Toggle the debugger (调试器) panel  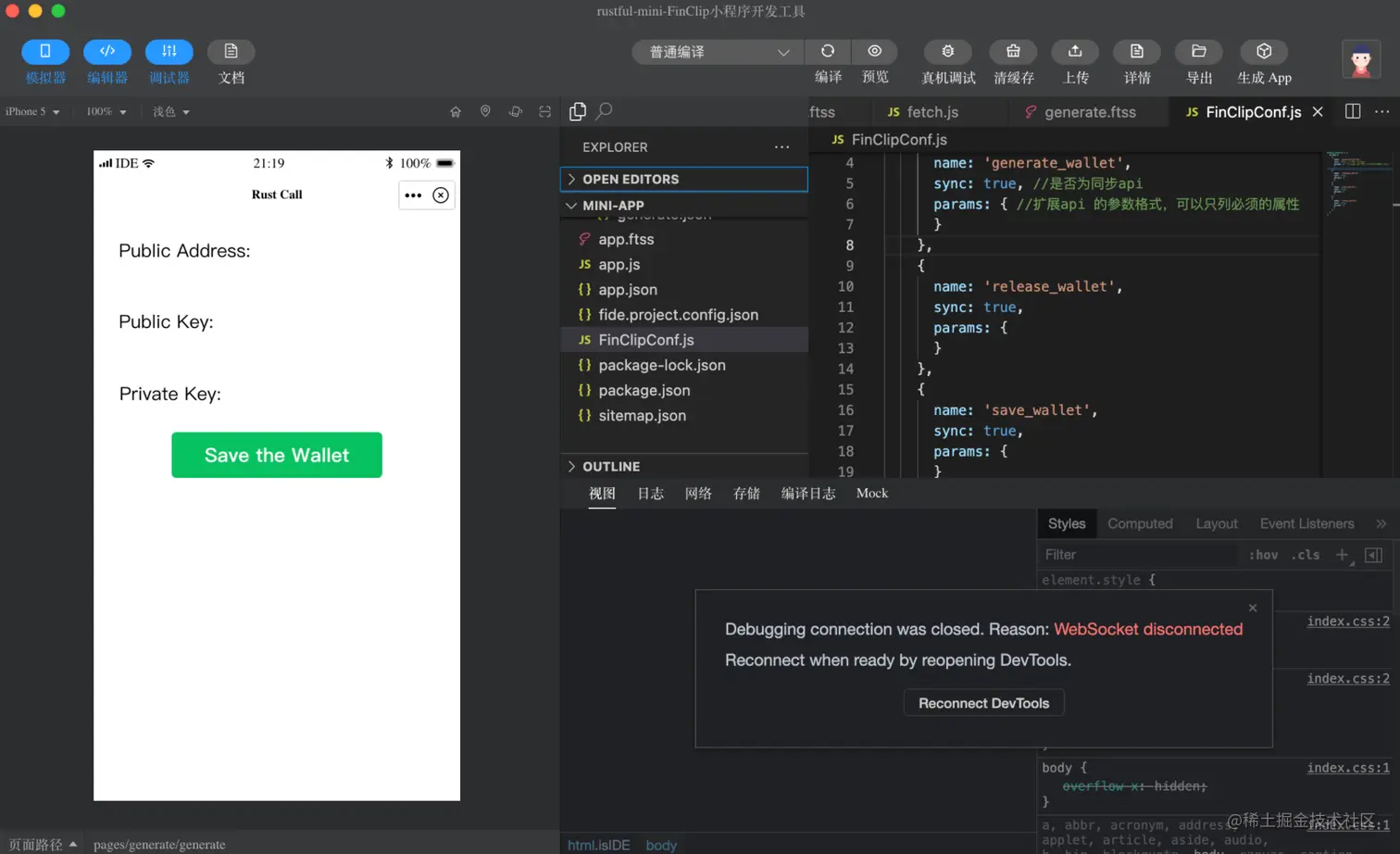point(169,52)
